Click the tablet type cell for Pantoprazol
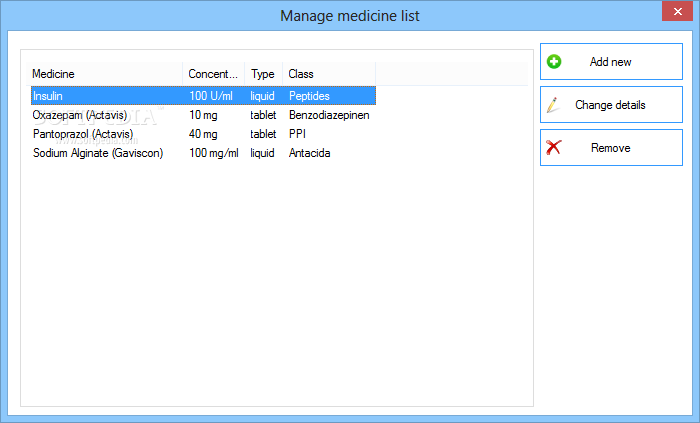700x423 pixels. (263, 134)
